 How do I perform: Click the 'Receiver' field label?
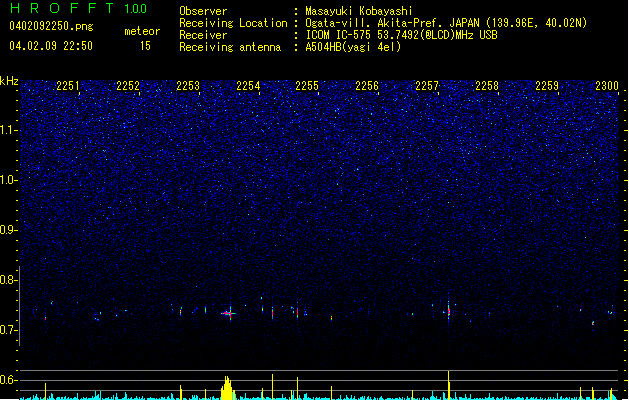pos(203,35)
